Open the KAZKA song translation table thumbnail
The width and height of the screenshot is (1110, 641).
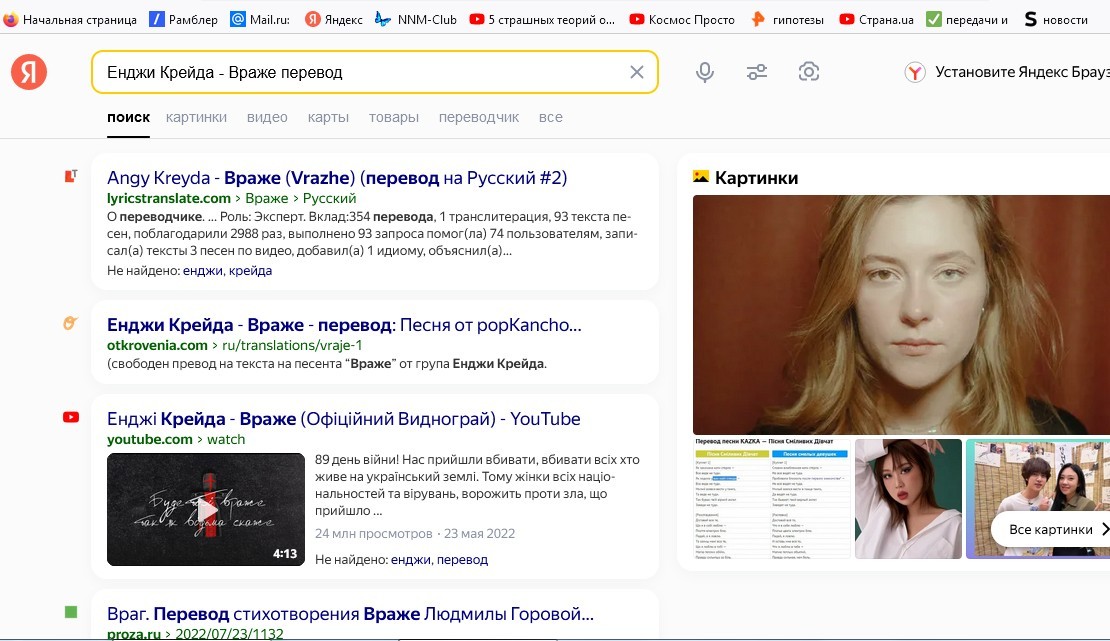click(x=772, y=499)
